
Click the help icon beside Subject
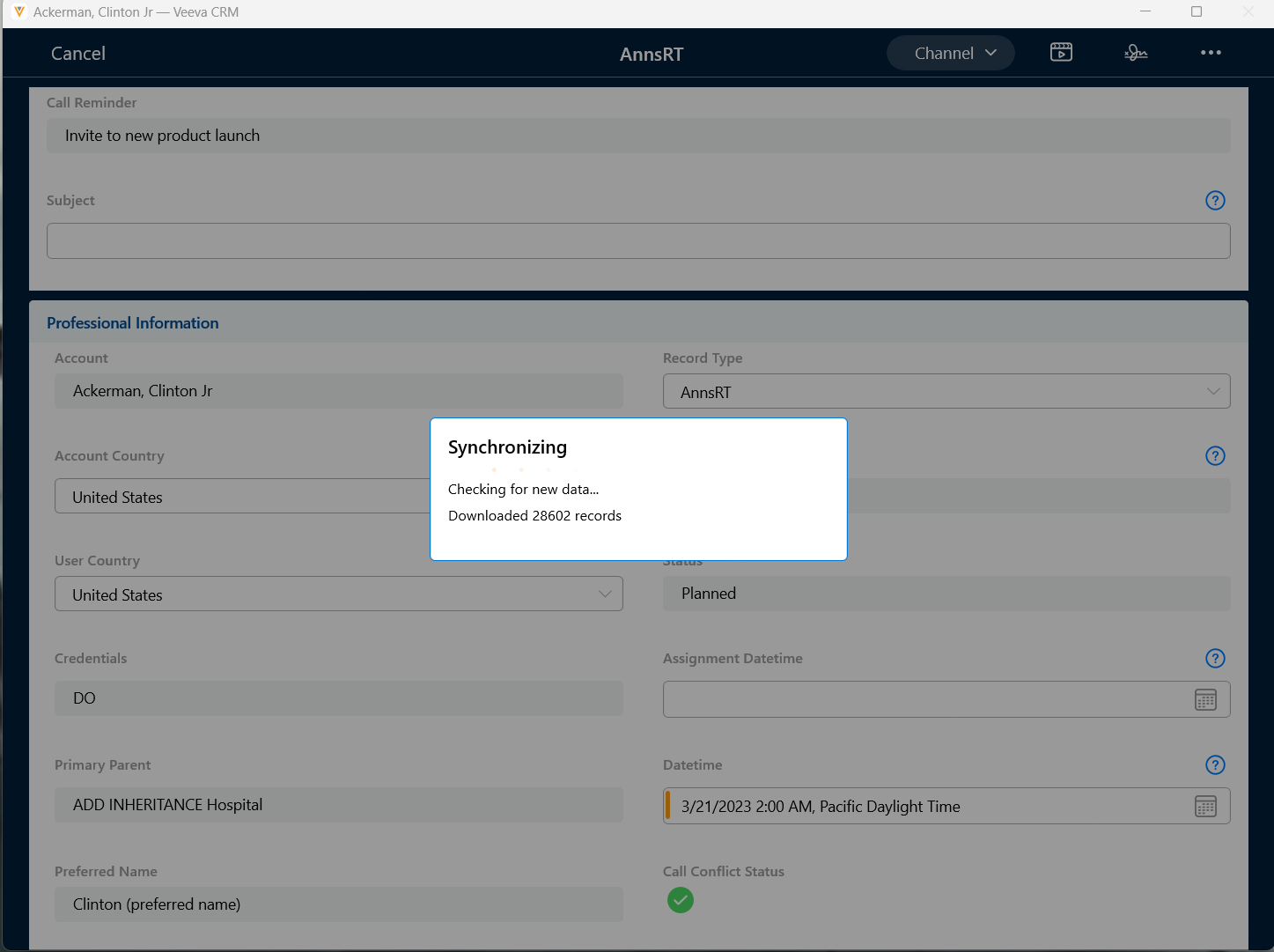(x=1215, y=201)
